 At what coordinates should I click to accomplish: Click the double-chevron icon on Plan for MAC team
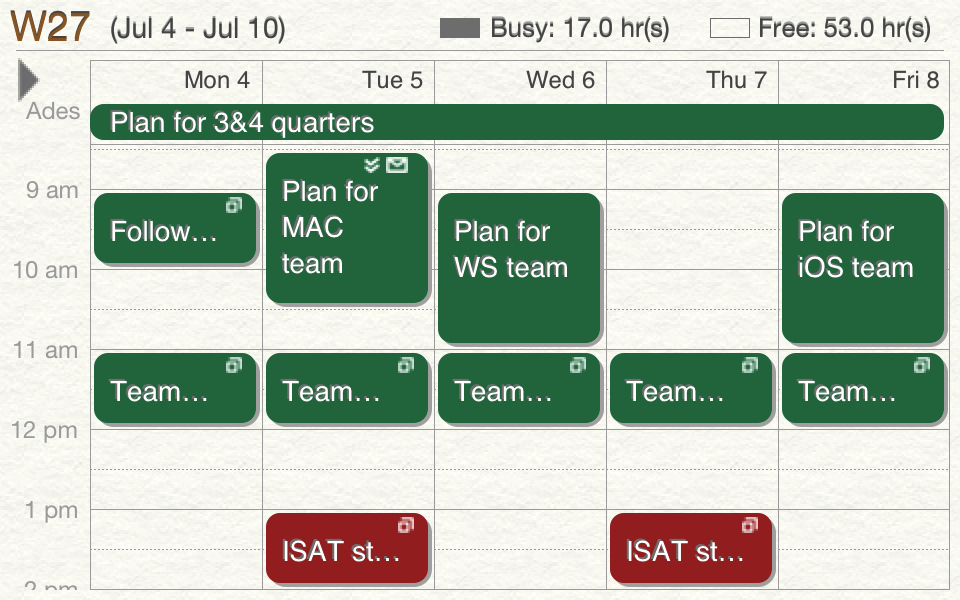point(372,165)
